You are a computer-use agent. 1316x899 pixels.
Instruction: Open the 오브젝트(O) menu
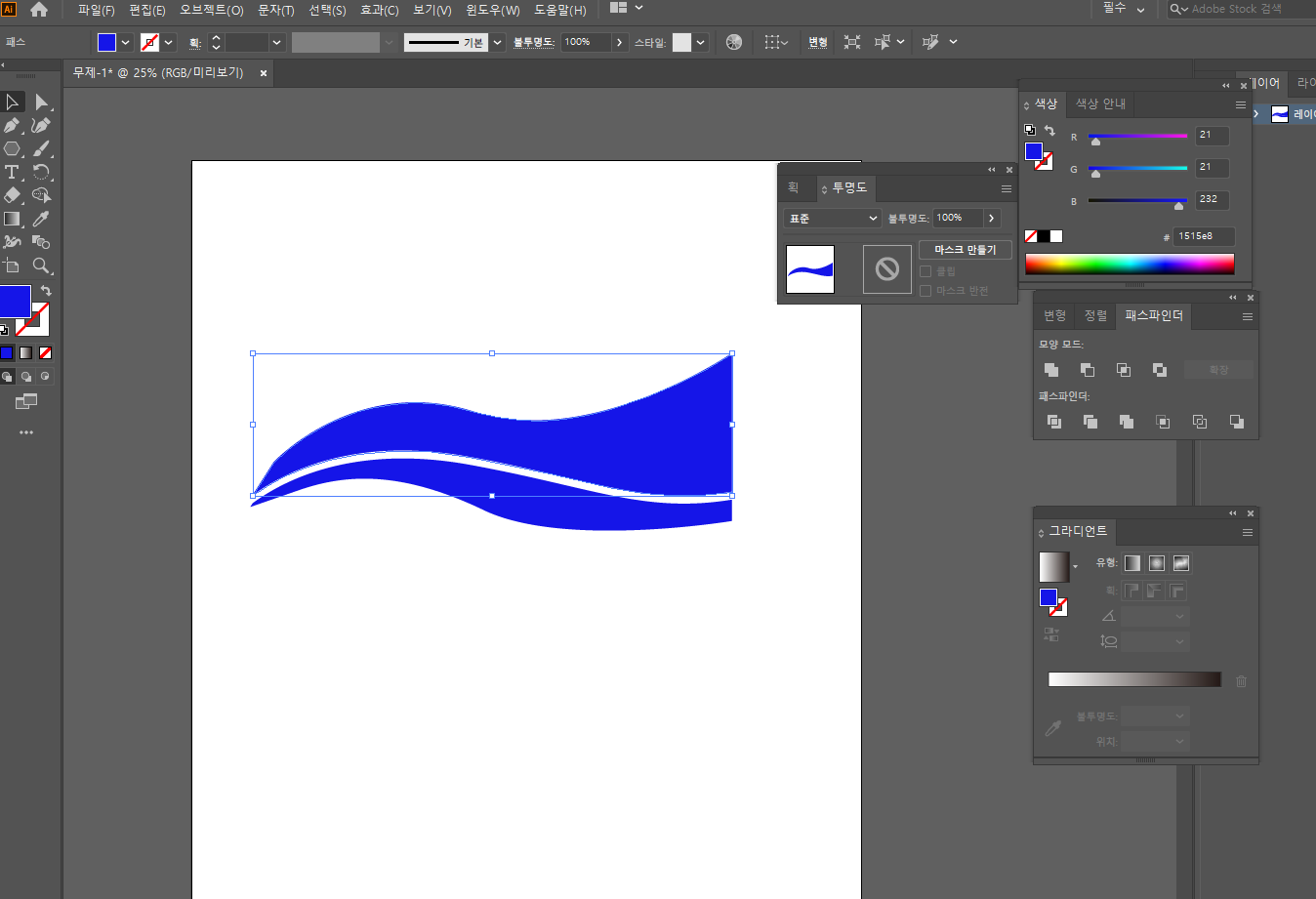tap(211, 10)
